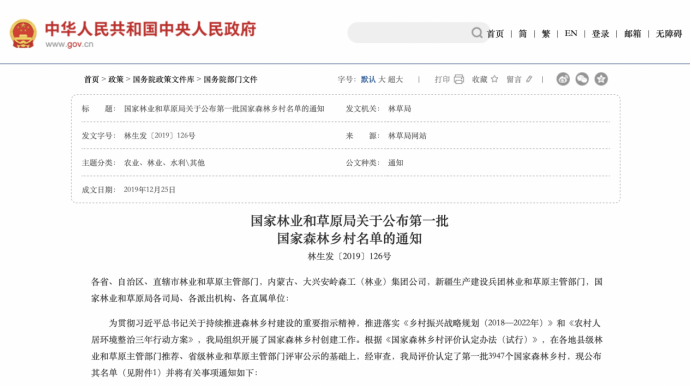Screen dimensions: 691x386
Task: Open 无障碍 accessibility mode
Action: point(669,34)
